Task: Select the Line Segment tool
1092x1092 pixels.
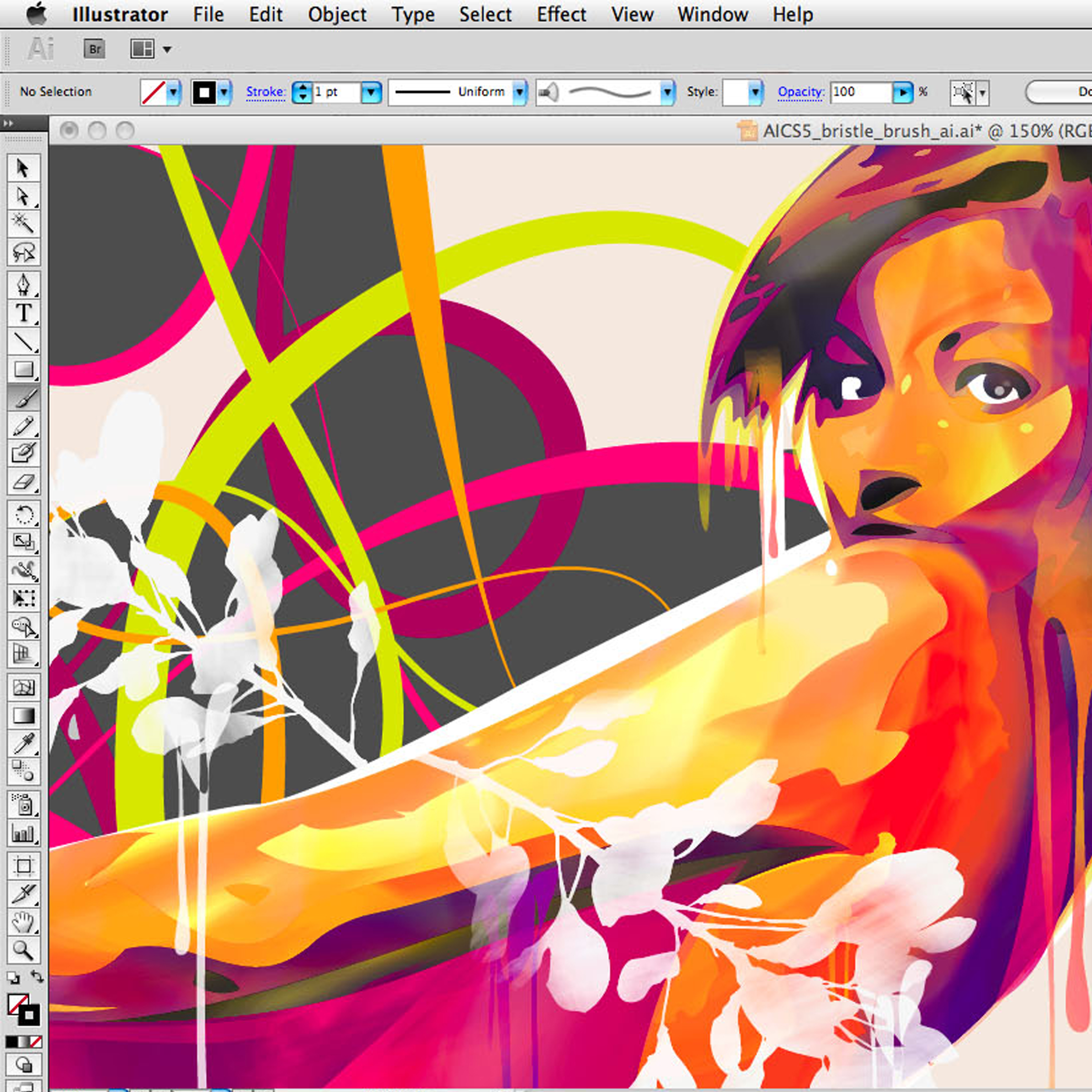Action: (x=23, y=341)
